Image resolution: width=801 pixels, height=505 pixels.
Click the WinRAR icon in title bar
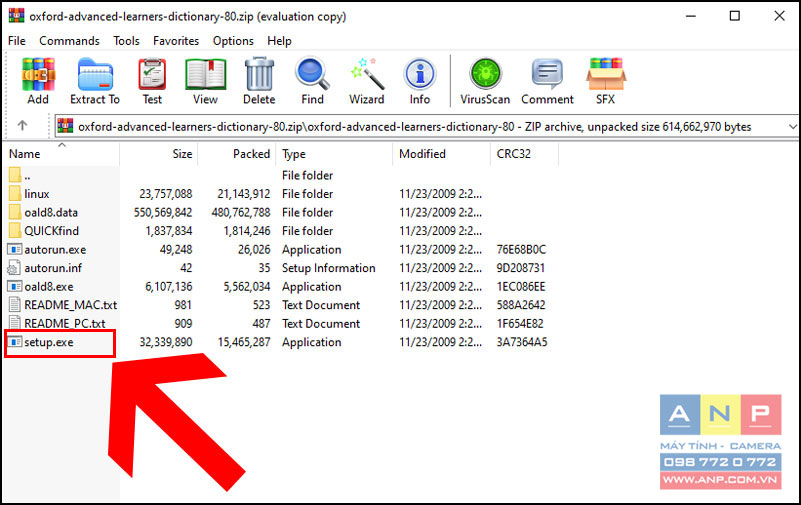coord(16,15)
